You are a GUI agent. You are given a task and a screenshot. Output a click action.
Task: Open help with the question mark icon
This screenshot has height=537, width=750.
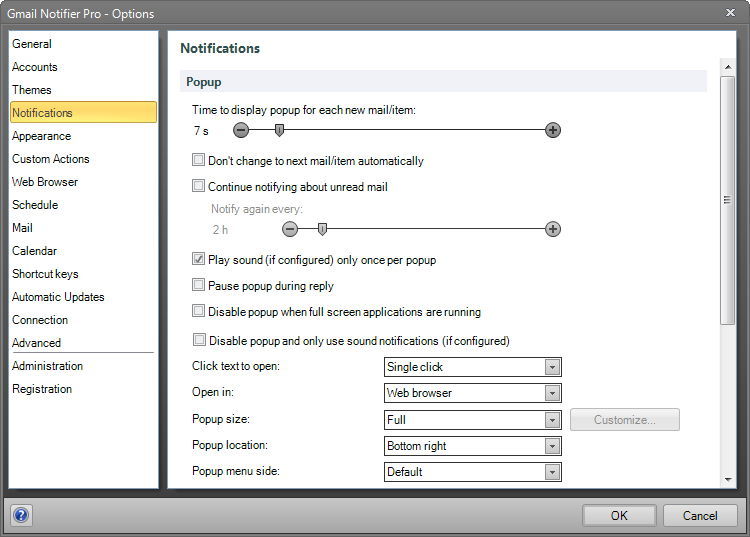tap(21, 515)
